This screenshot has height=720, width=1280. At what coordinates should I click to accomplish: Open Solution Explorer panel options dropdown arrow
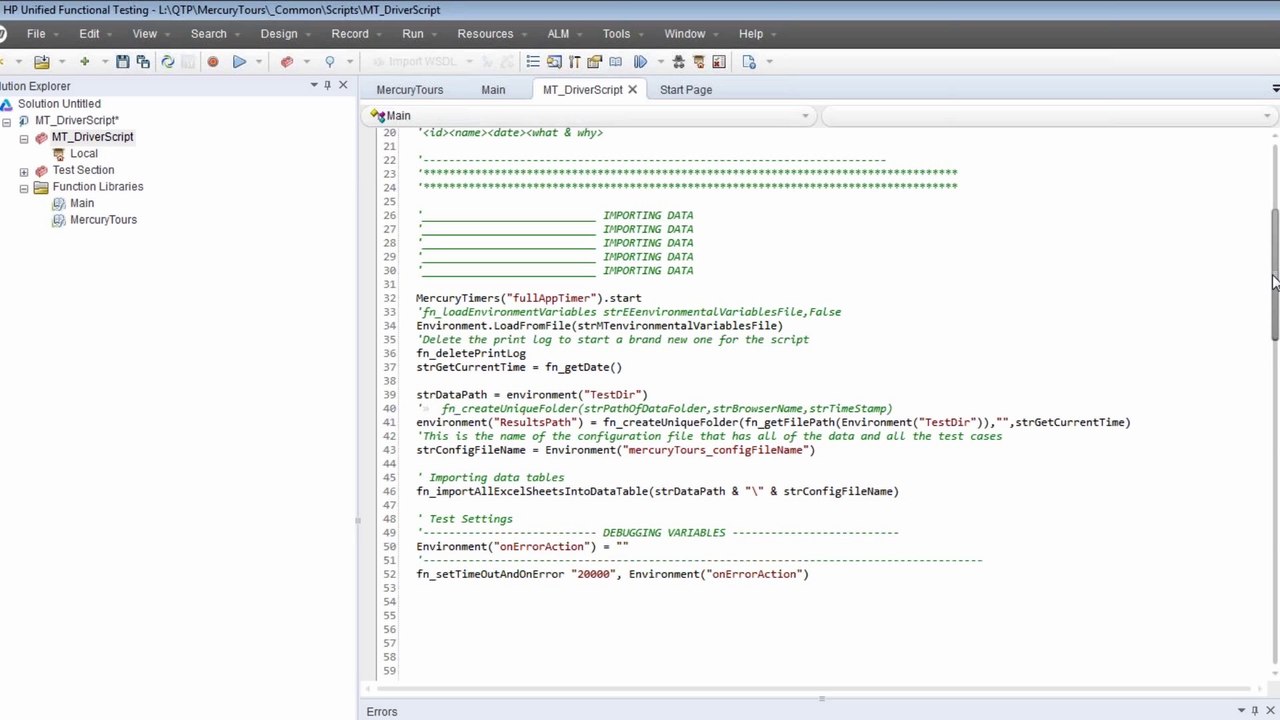[313, 86]
